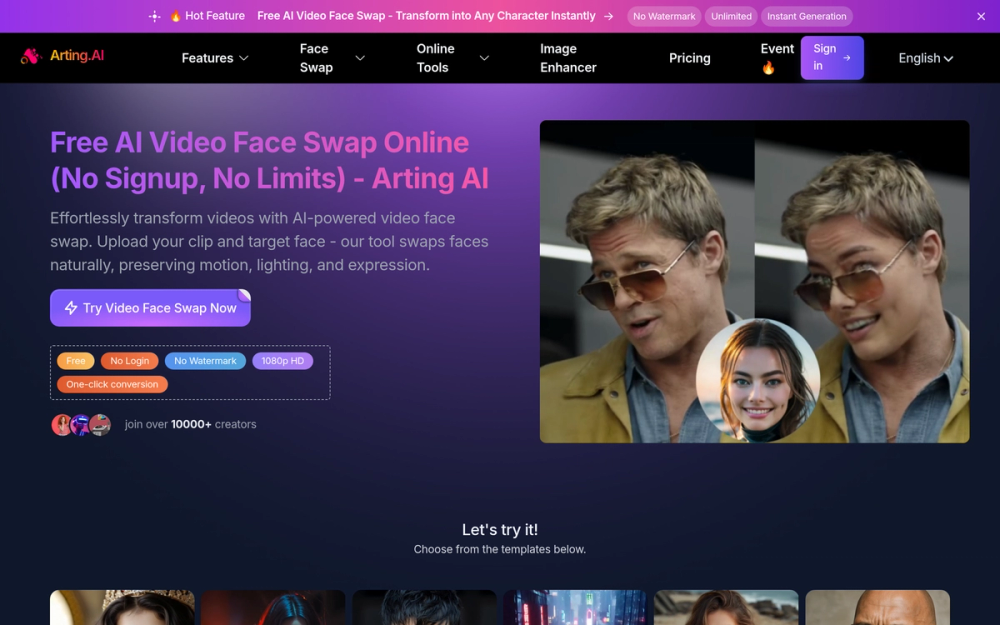Click the arrow inside Sign in button
Screen dimensions: 1000x625
[x=847, y=57]
